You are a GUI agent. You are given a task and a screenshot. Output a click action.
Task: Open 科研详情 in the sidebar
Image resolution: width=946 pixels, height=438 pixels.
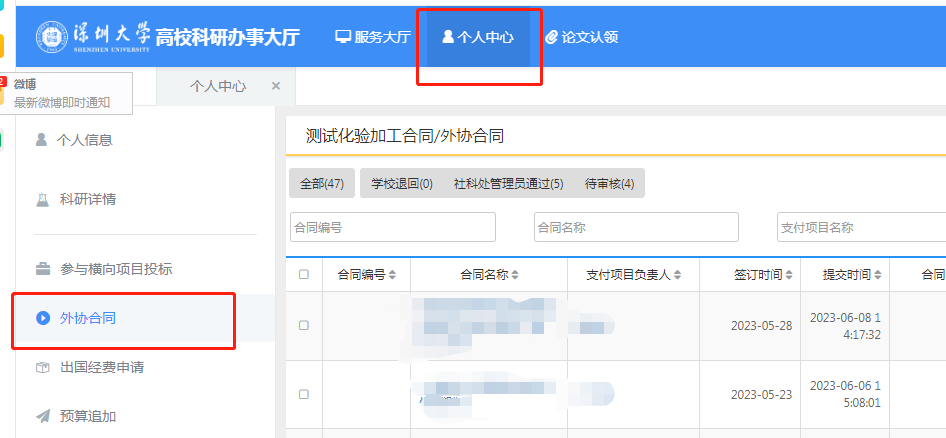coord(88,199)
